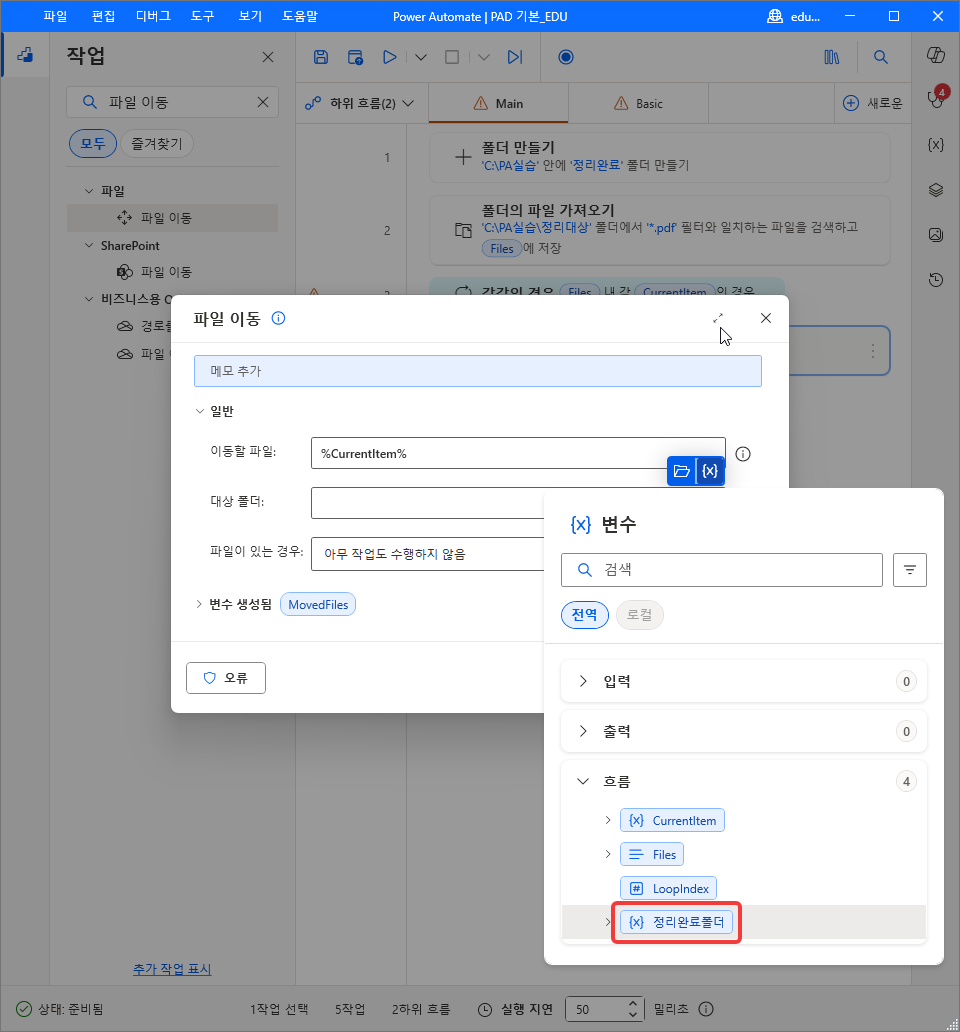Click the flow search magnifier icon
This screenshot has height=1032, width=960.
[881, 57]
